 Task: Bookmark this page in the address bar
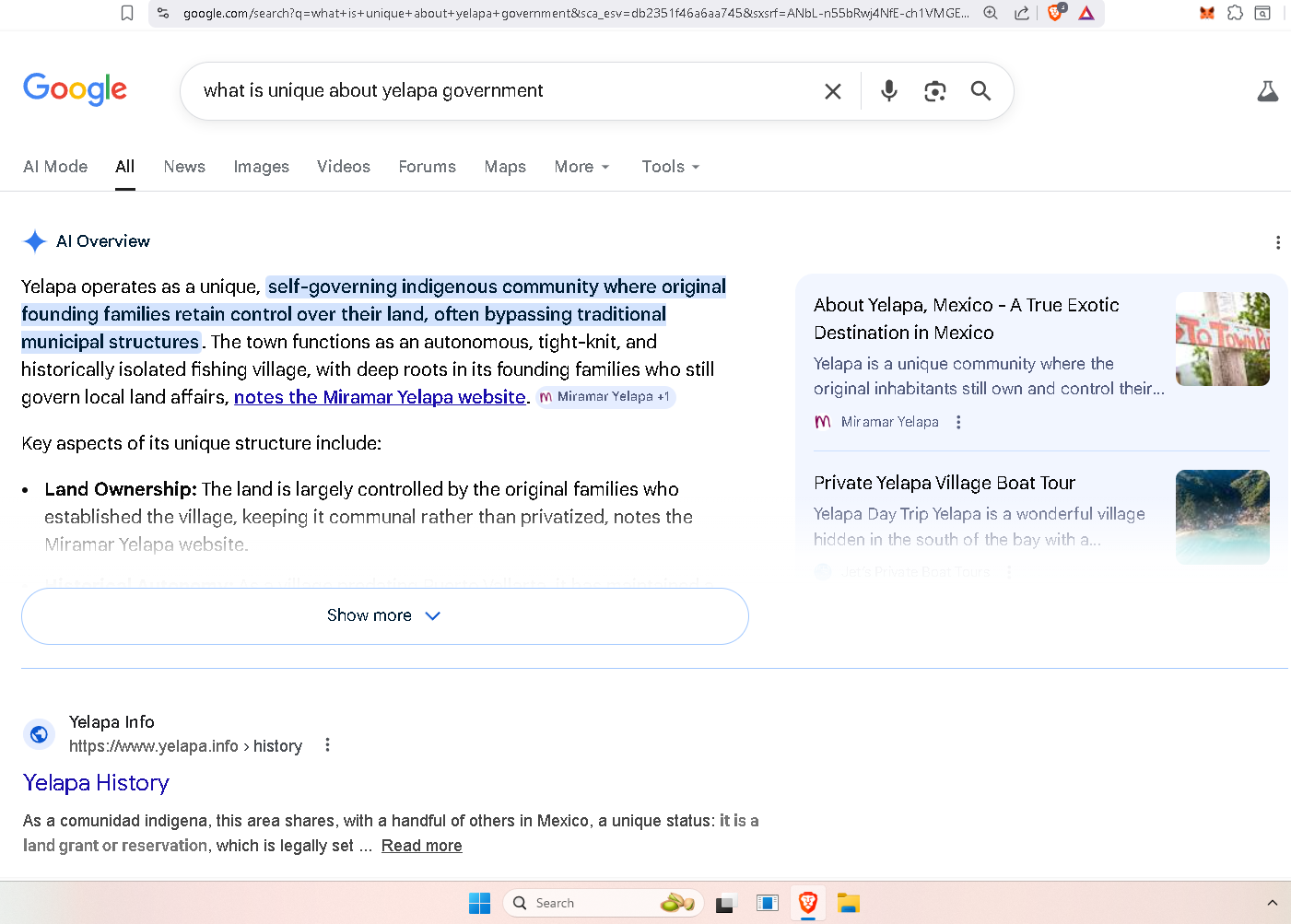(x=127, y=13)
